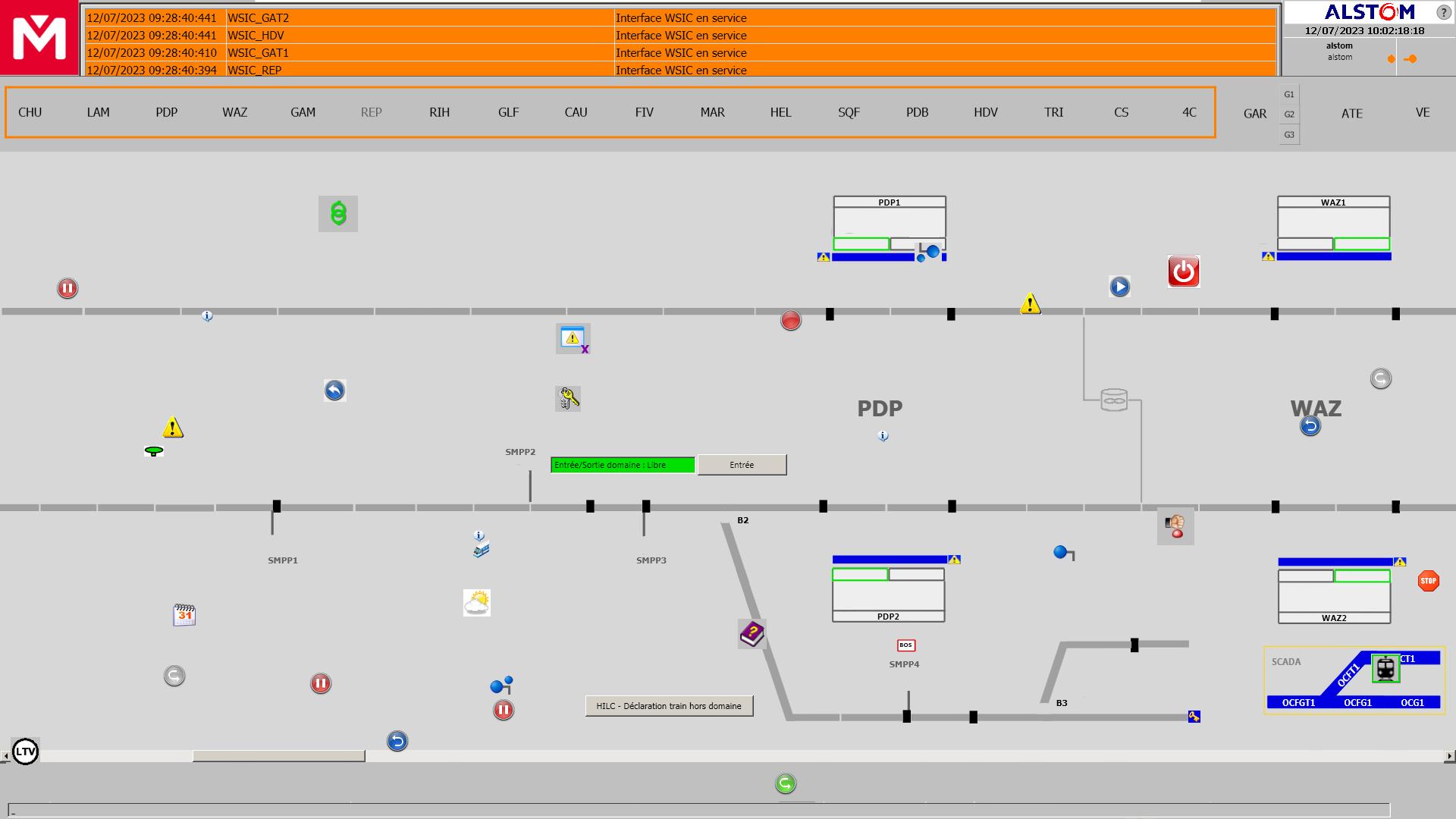Click the circular refresh icon near WAZ

pos(1380,378)
